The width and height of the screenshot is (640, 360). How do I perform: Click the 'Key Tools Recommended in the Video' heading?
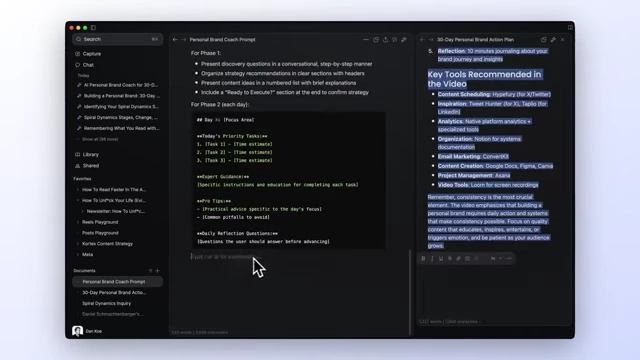coord(484,79)
